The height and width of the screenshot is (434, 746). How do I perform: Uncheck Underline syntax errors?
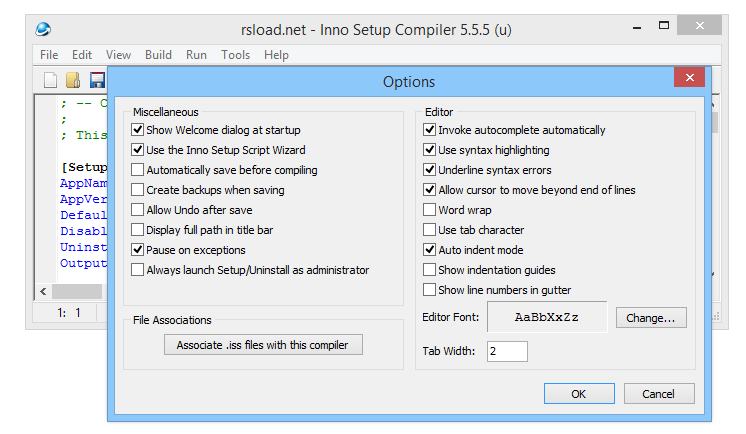(430, 170)
